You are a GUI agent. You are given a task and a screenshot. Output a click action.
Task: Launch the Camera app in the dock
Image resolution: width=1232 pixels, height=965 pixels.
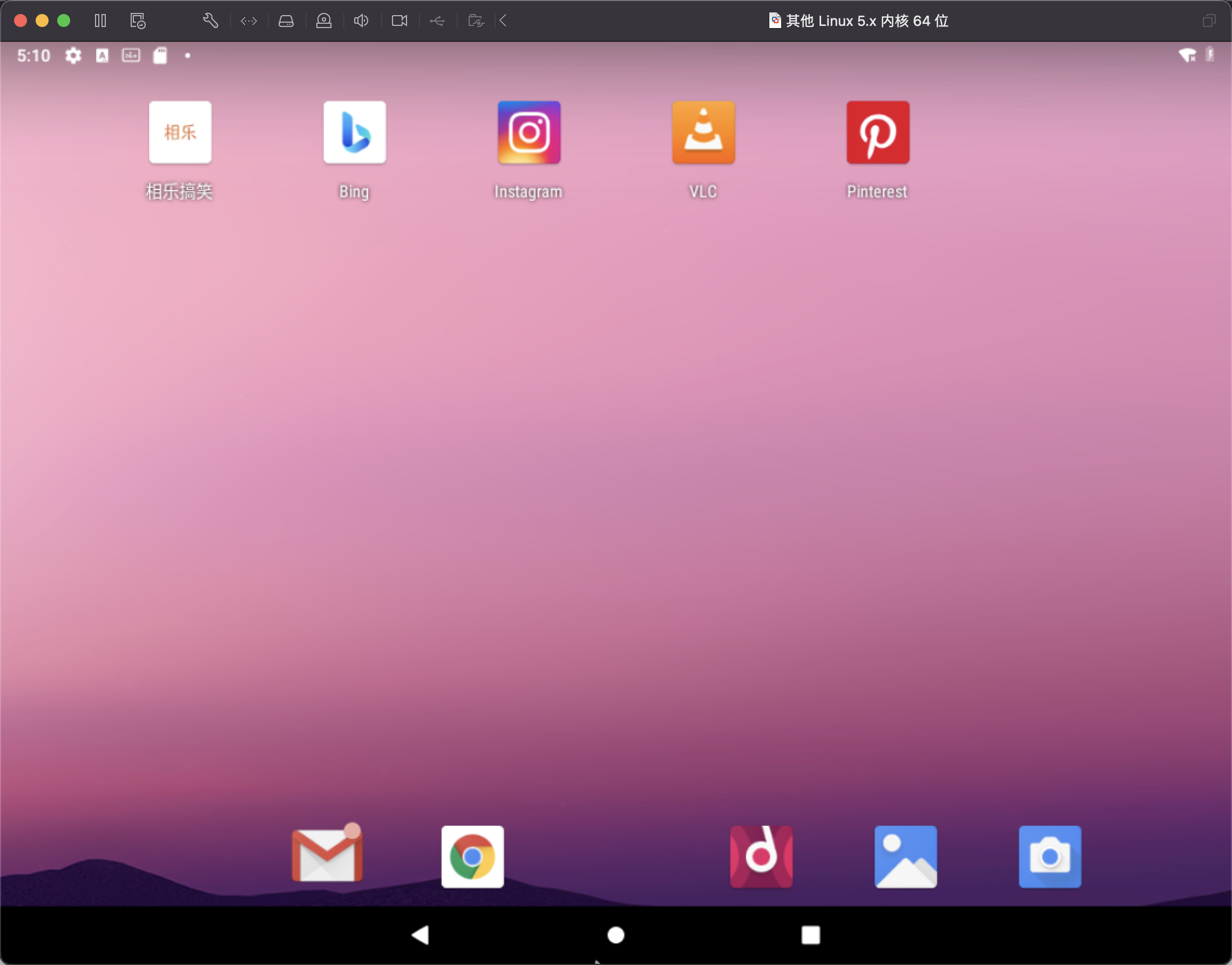coord(1050,857)
